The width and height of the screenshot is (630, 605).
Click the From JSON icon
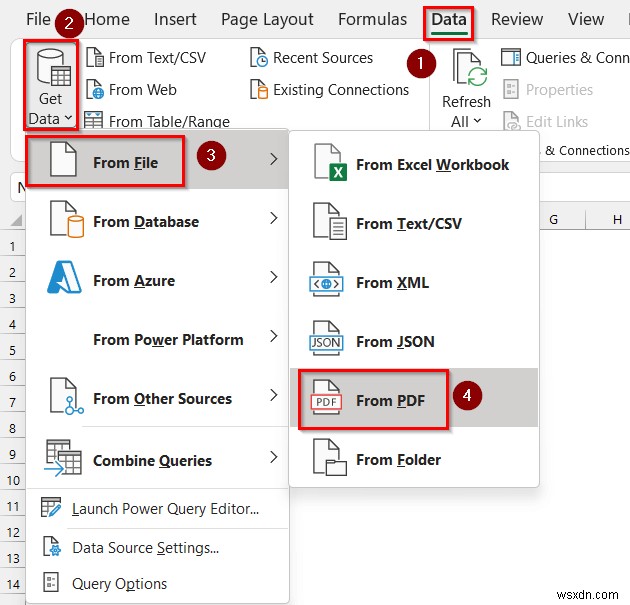[326, 338]
